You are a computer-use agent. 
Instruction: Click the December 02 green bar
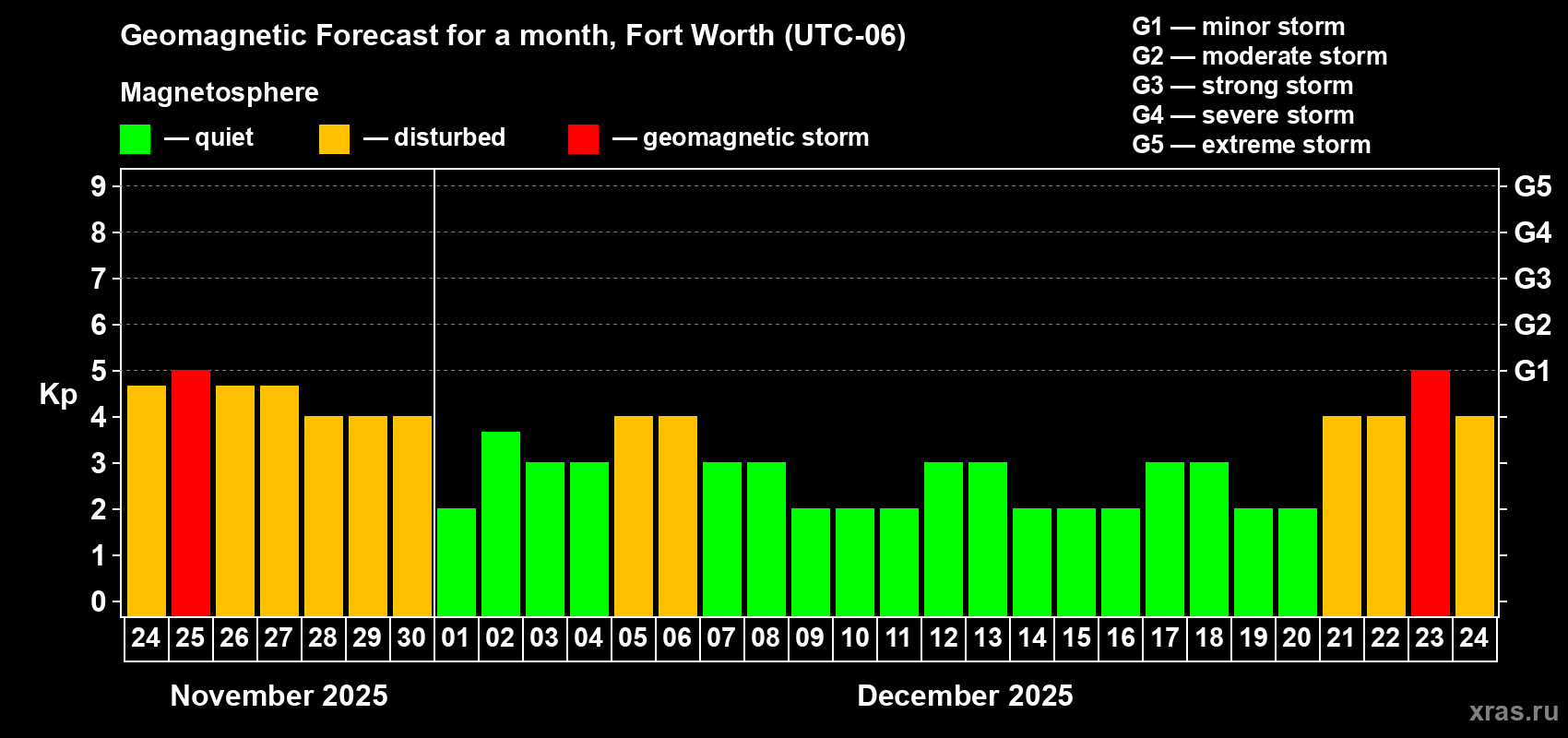(x=501, y=524)
